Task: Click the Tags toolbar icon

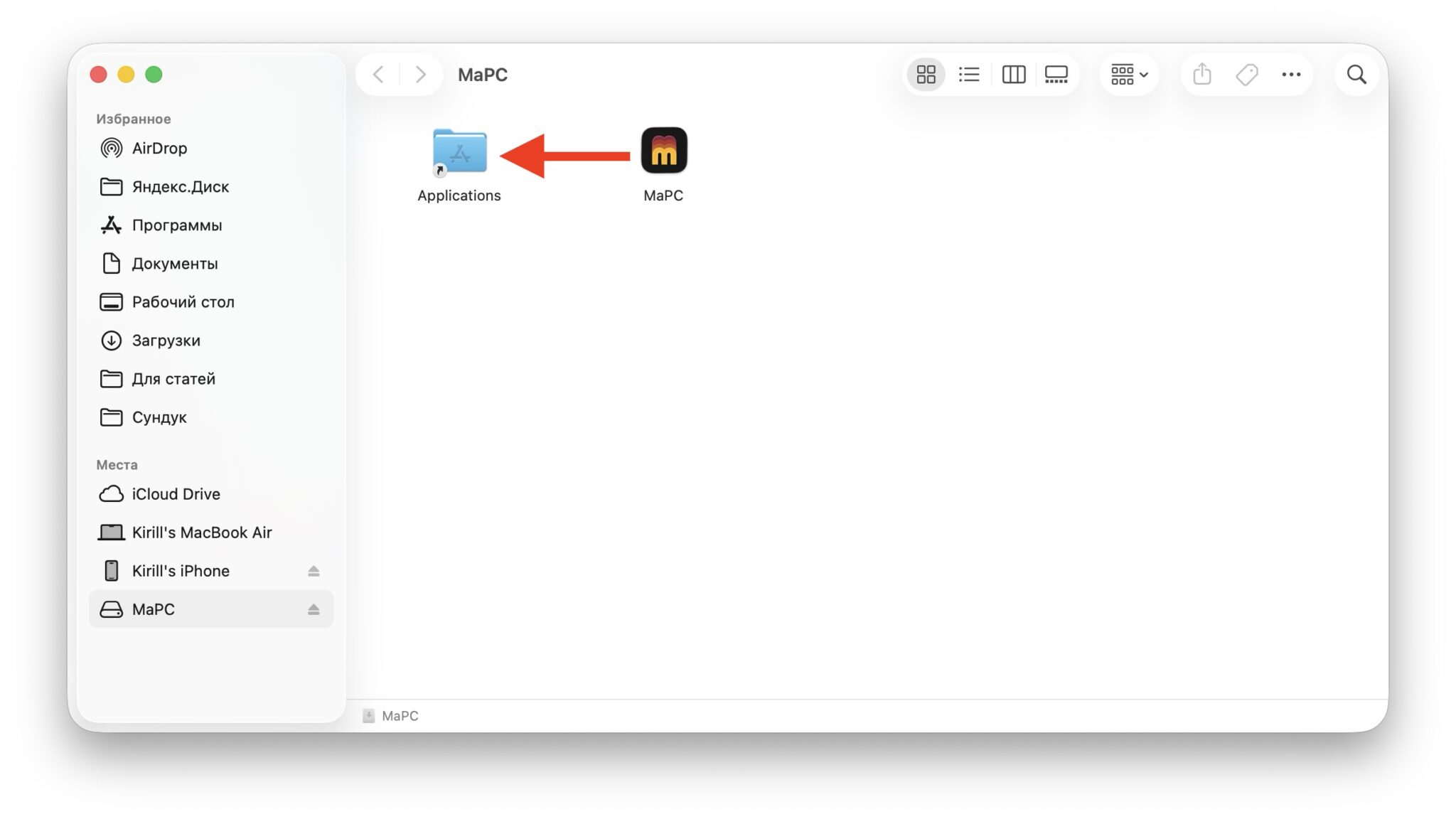Action: coord(1246,75)
